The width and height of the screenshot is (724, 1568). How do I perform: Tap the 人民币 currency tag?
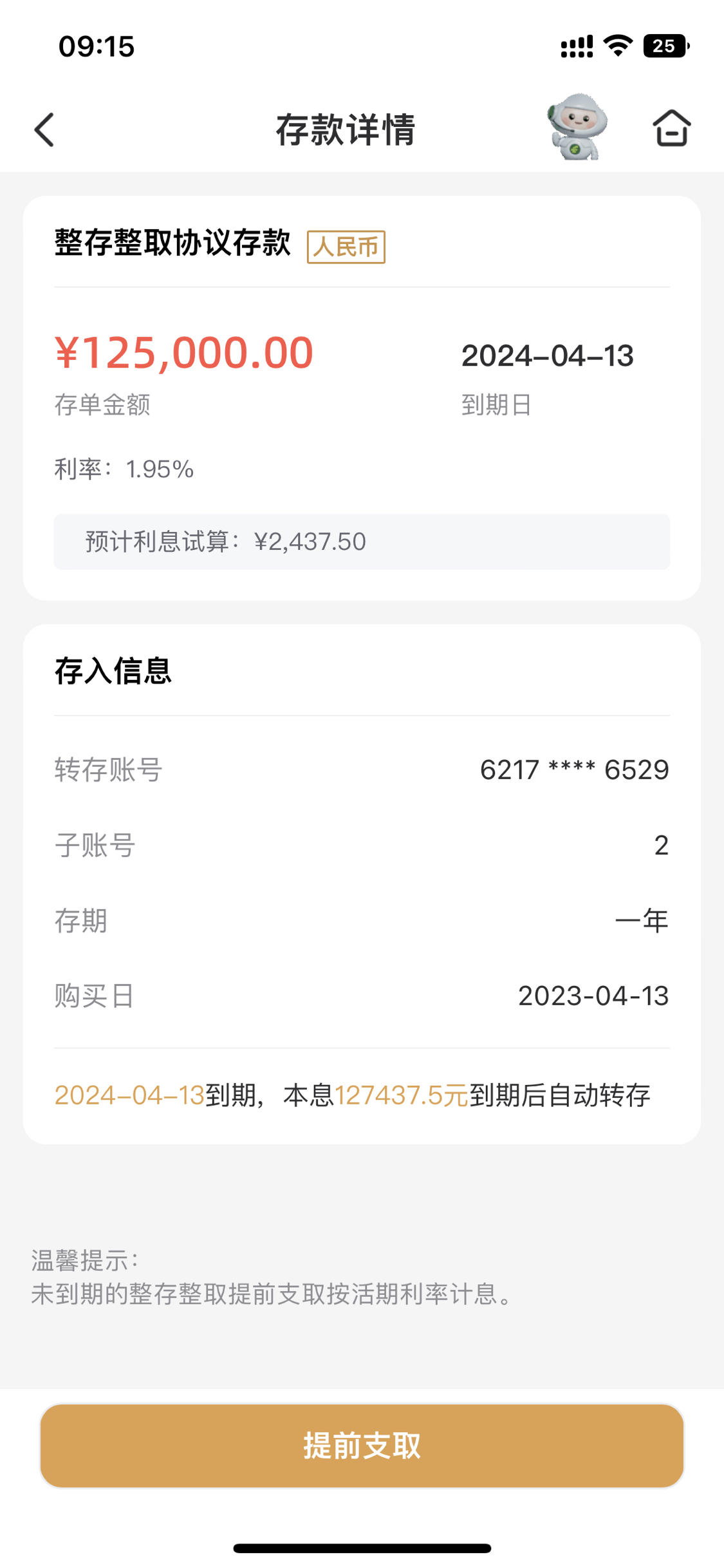[x=346, y=247]
